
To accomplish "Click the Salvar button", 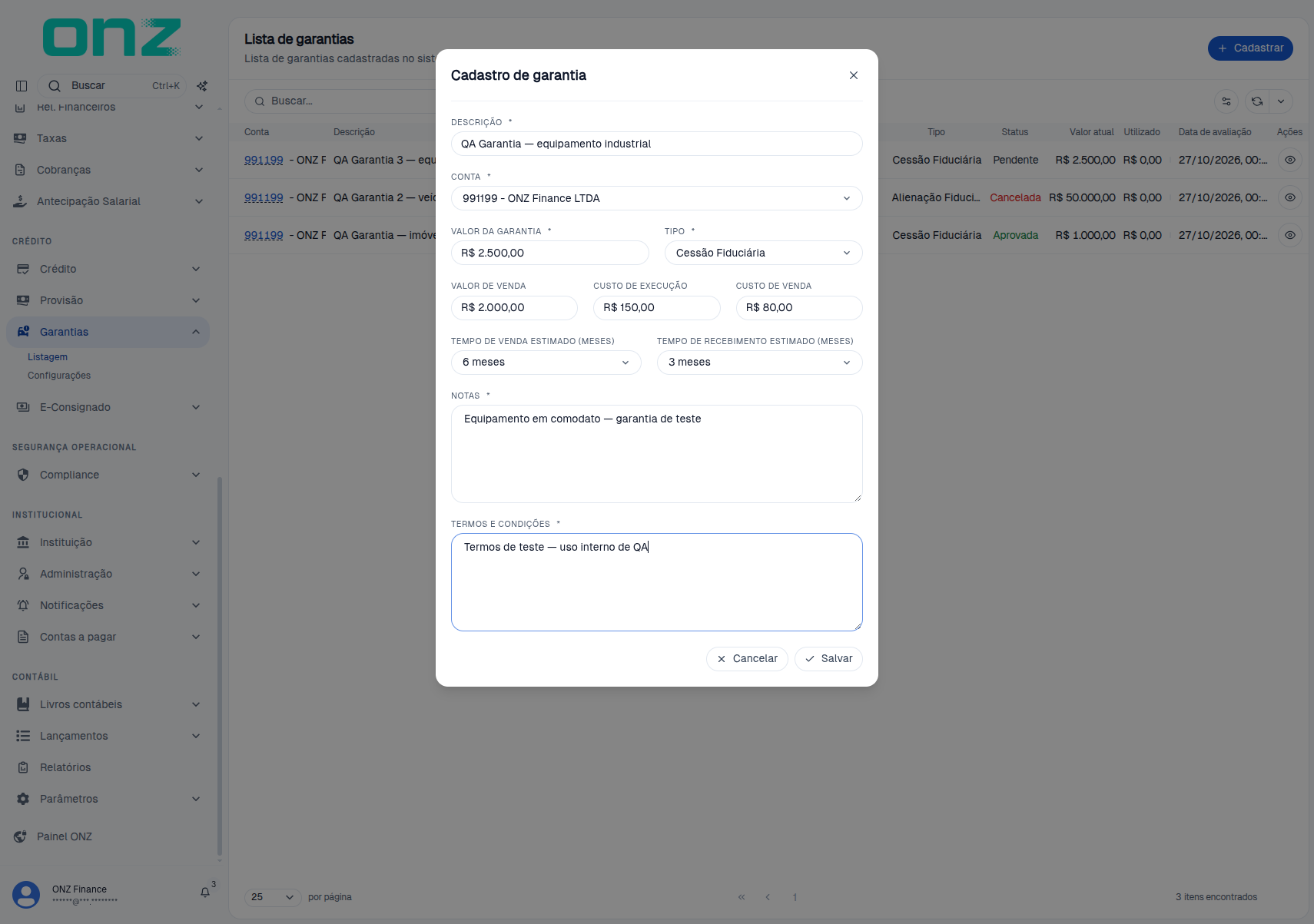I will (x=828, y=659).
